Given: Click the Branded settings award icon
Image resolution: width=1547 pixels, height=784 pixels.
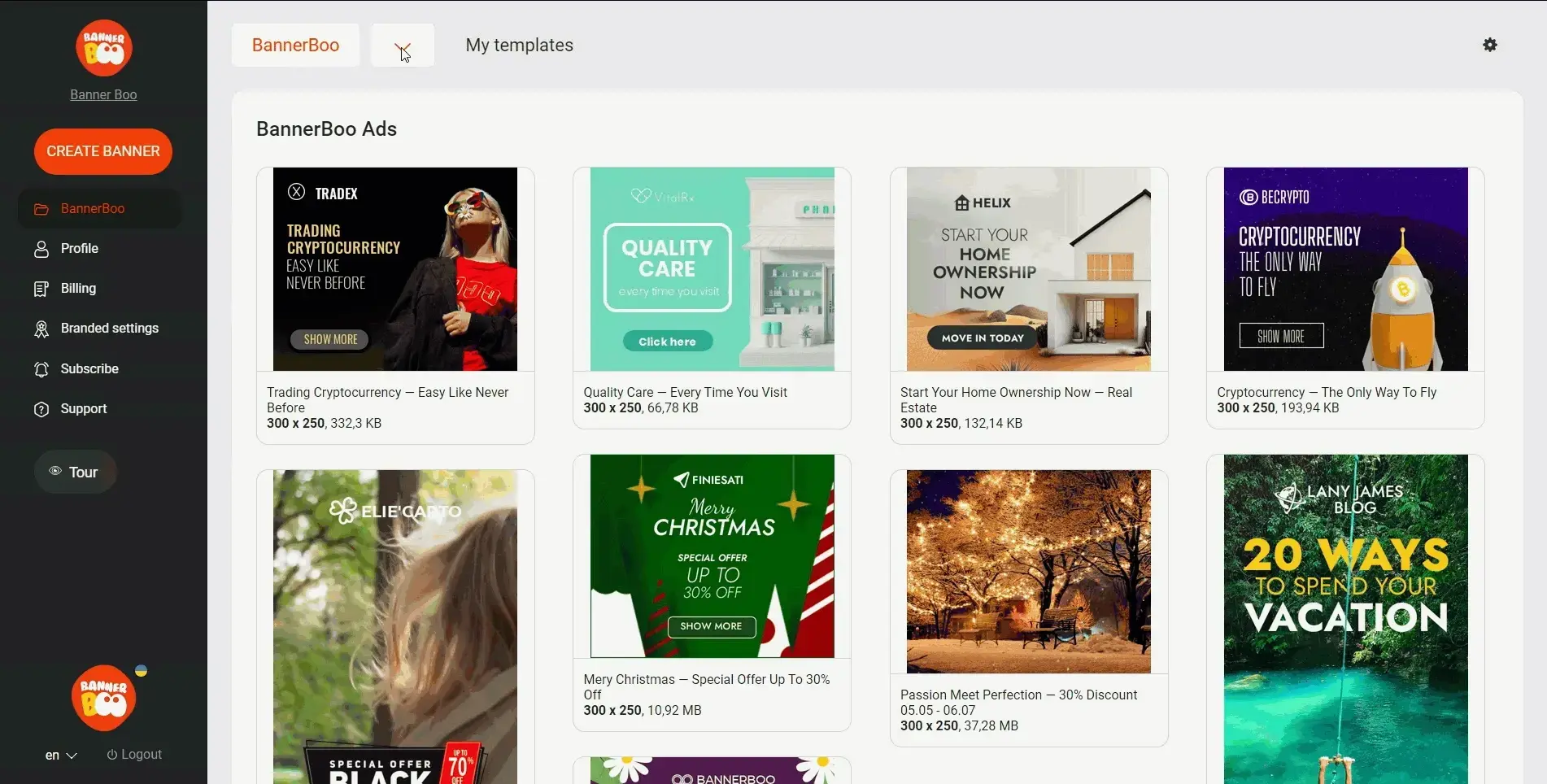Looking at the screenshot, I should [41, 329].
